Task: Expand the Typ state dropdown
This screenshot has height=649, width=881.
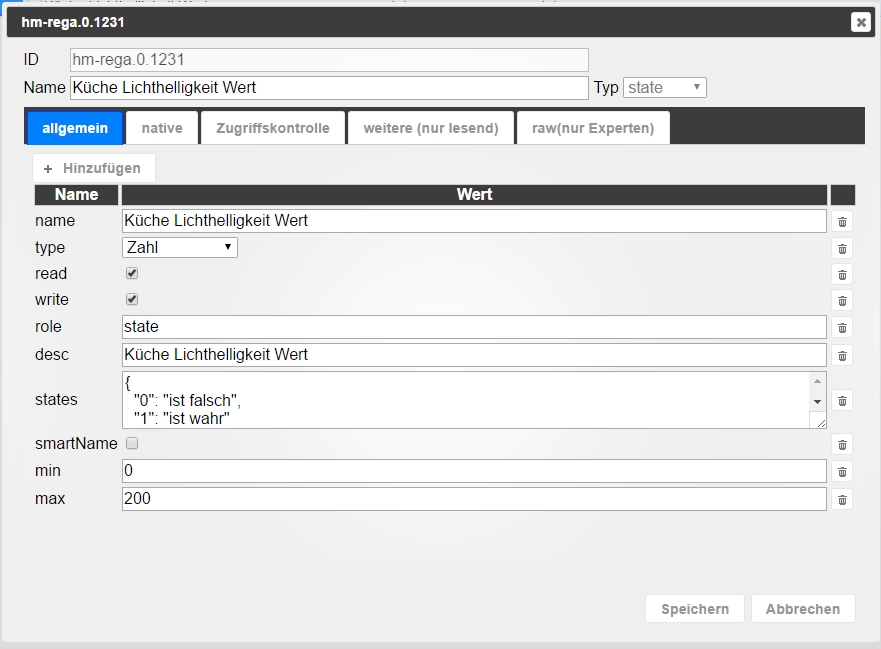Action: 665,88
